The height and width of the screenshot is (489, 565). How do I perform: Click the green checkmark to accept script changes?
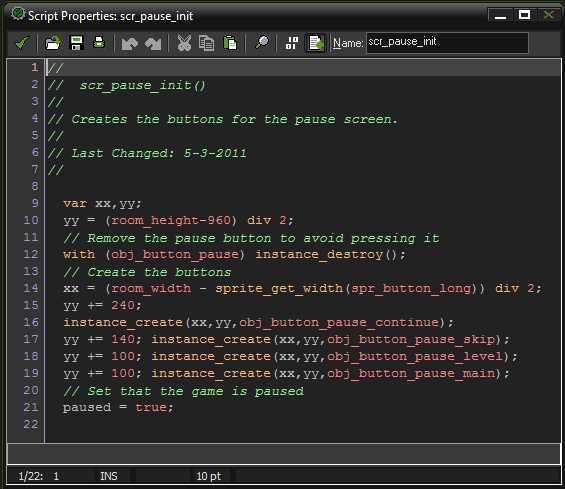click(x=23, y=43)
